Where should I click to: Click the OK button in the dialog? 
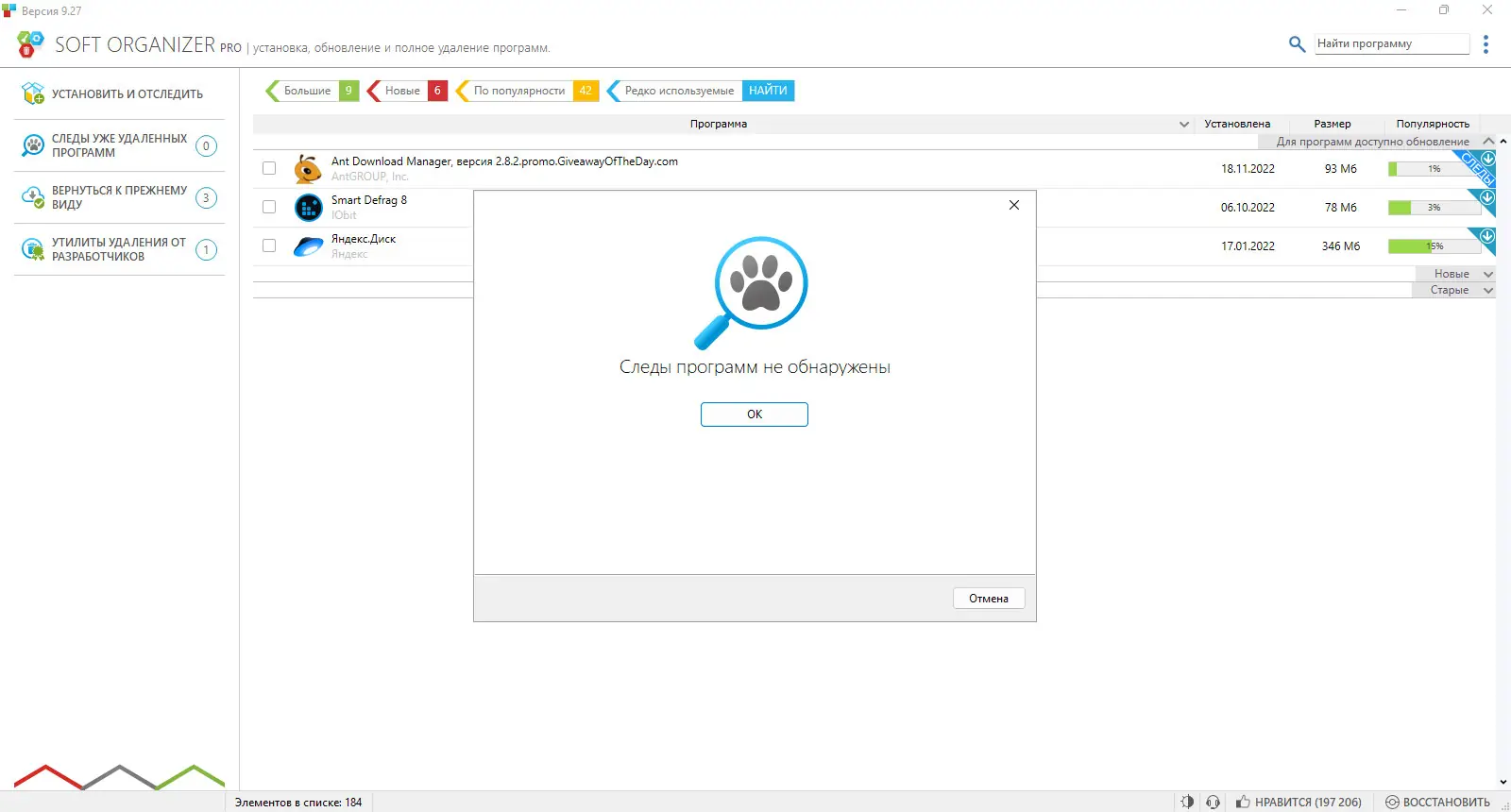pos(755,414)
